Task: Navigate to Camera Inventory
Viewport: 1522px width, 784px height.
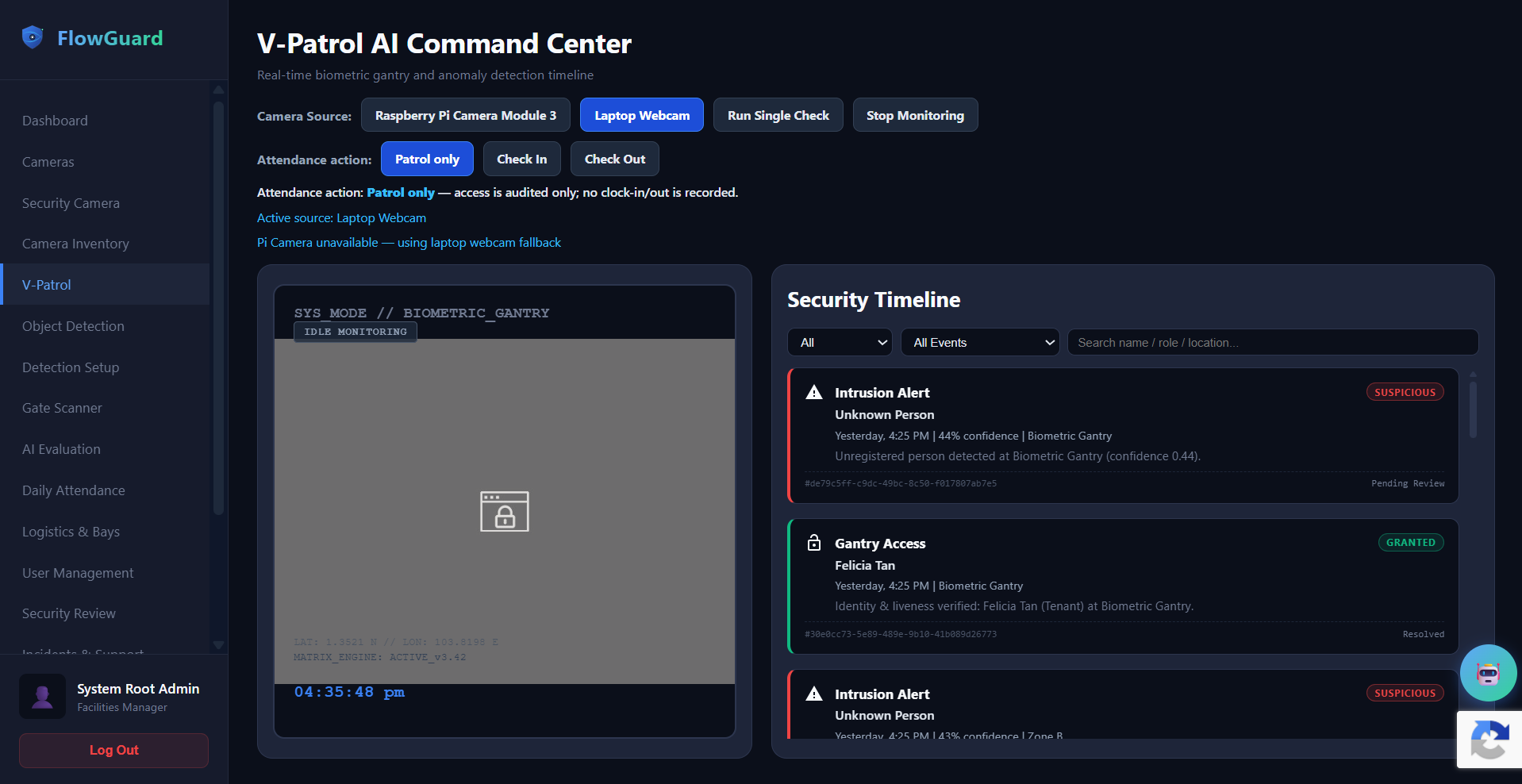Action: [x=106, y=244]
